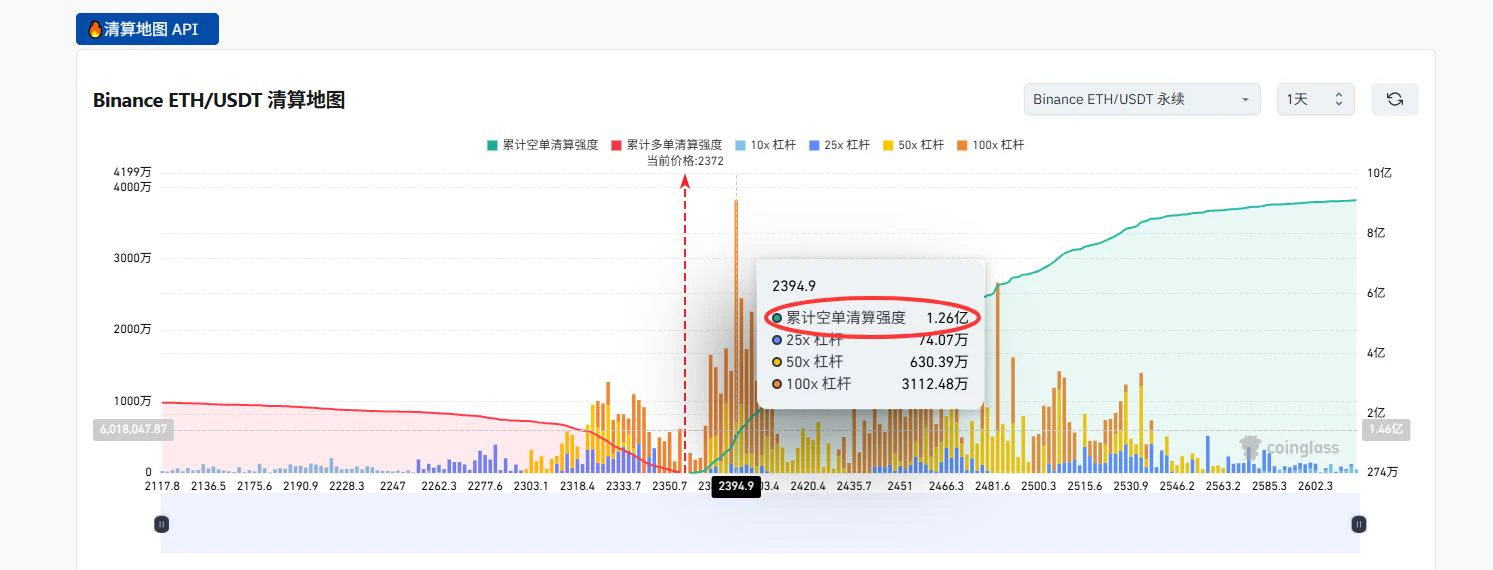1493x570 pixels.
Task: Click x-axis label 2602.3
Action: [1315, 486]
